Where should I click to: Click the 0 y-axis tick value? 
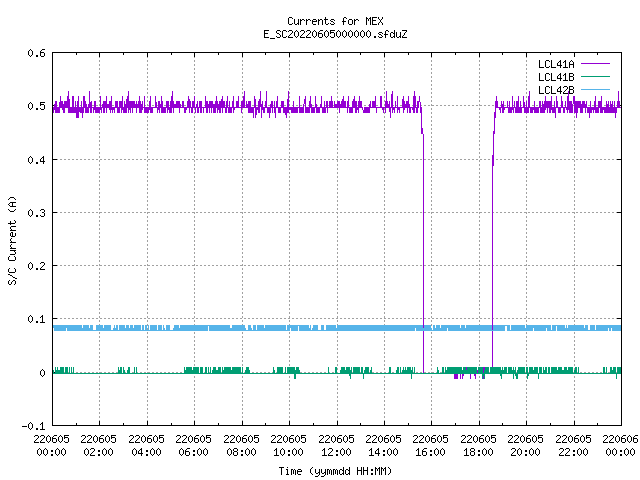click(42, 373)
